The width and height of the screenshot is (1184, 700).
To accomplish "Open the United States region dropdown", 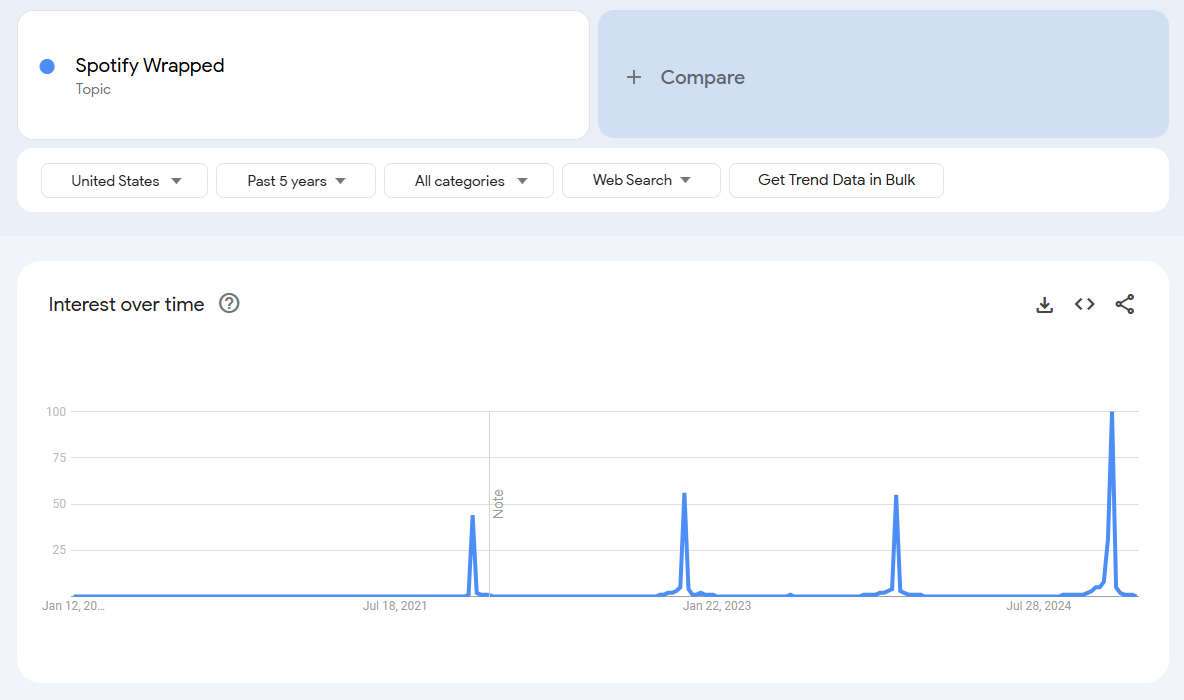I will coord(125,180).
